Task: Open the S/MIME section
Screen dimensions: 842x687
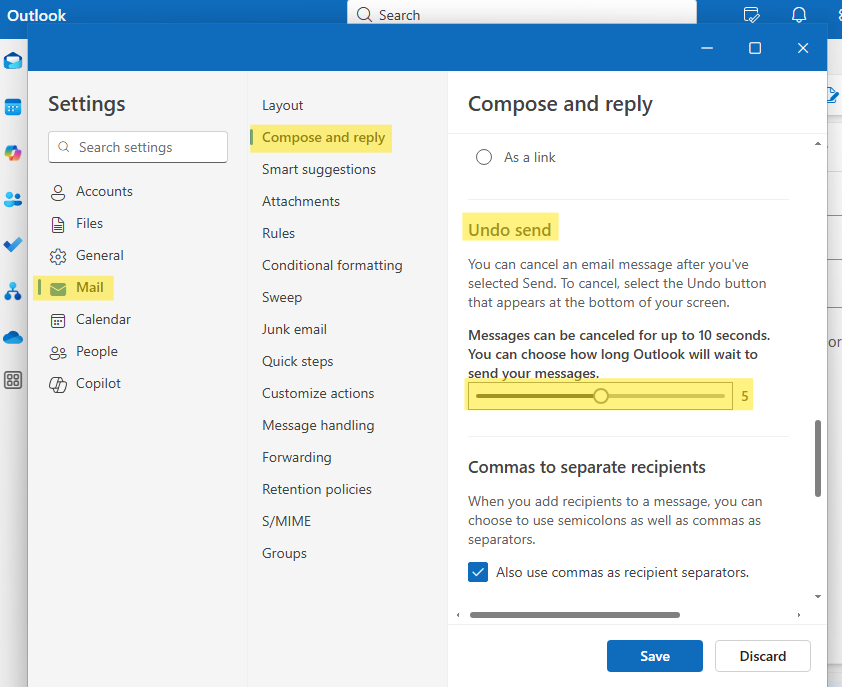Action: tap(286, 521)
